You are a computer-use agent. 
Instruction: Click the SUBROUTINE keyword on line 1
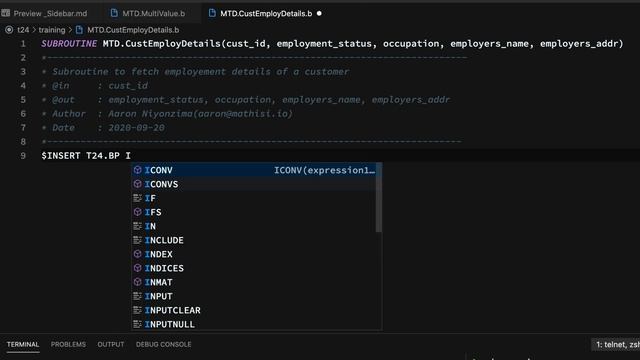[69, 44]
